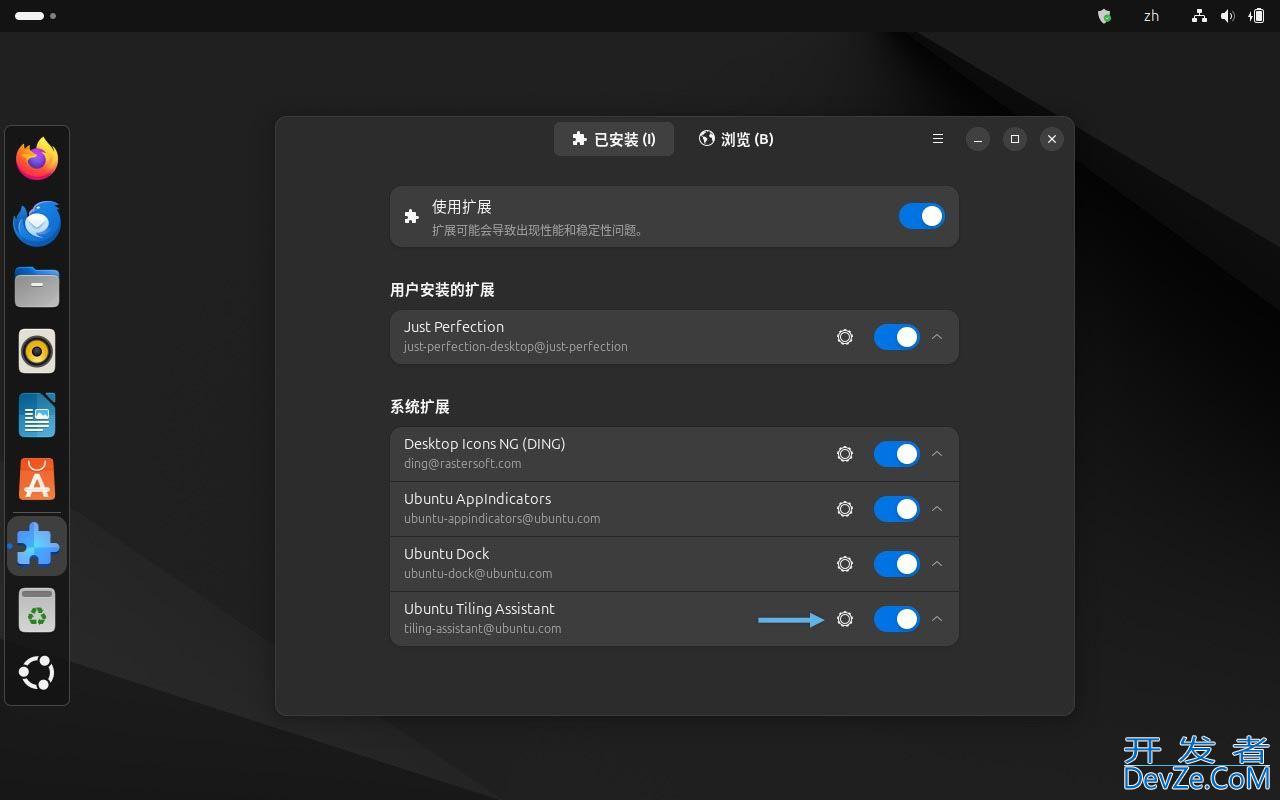Image resolution: width=1280 pixels, height=800 pixels.
Task: Switch off Ubuntu Tiling Assistant toggle
Action: (896, 619)
